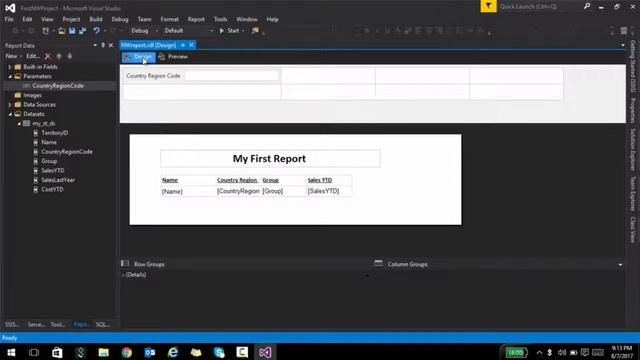The image size is (640, 360).
Task: Click the Start debugging button
Action: click(x=229, y=31)
